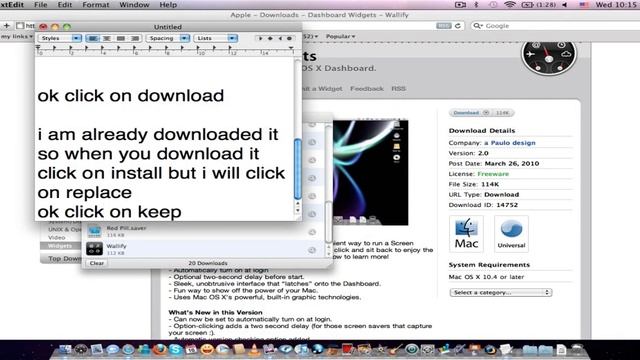640x360 pixels.
Task: Click TextEdit scrollbar down arrow
Action: pyautogui.click(x=298, y=210)
